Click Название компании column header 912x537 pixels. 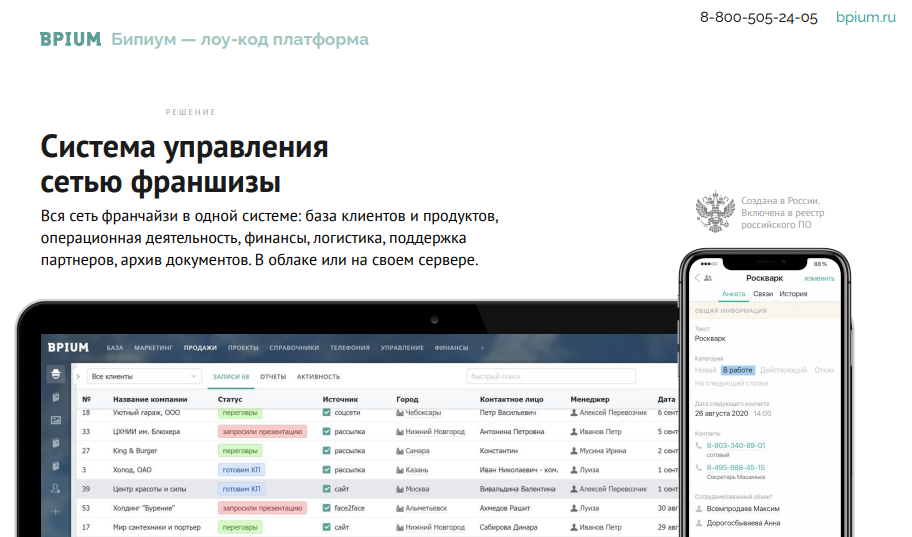pyautogui.click(x=150, y=400)
